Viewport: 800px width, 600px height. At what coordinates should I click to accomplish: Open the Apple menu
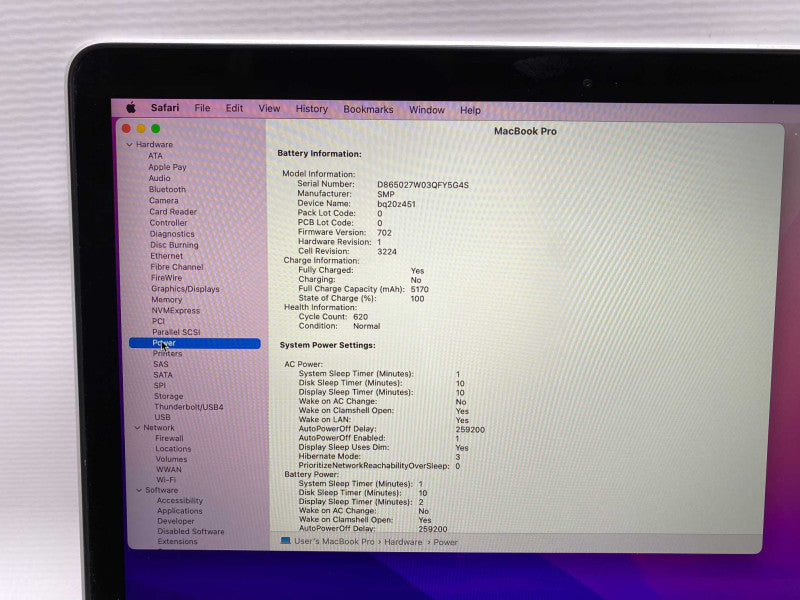click(x=131, y=107)
